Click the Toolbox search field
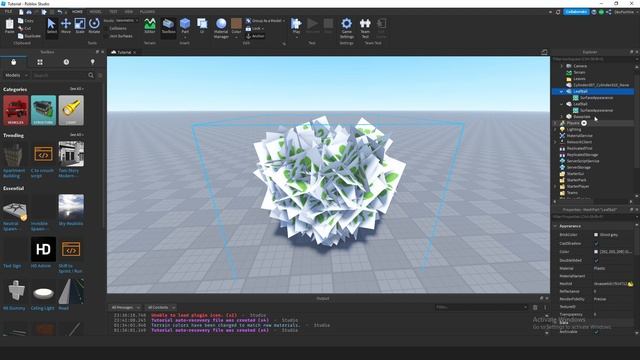This screenshot has height=360, width=640. coord(60,75)
